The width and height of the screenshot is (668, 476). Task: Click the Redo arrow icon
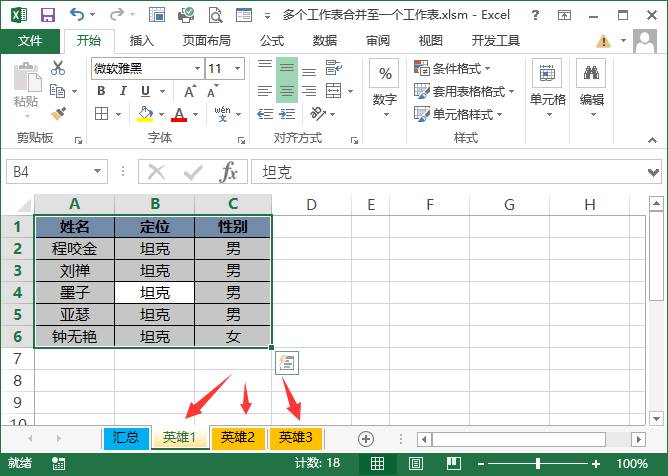pyautogui.click(x=116, y=15)
